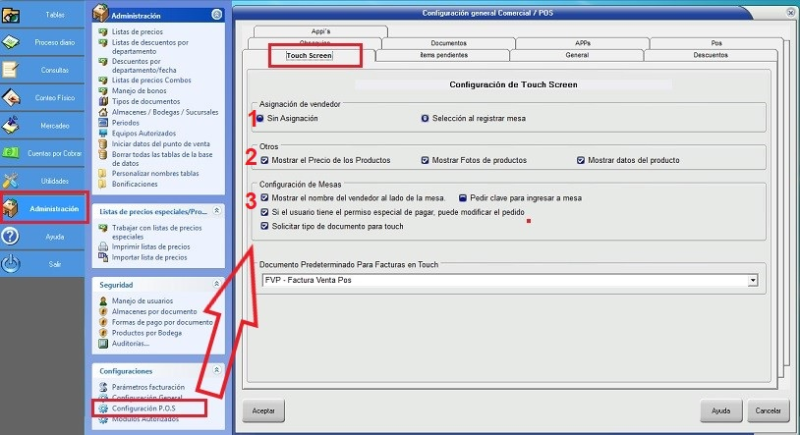Click the Ayuda question mark icon

12,237
